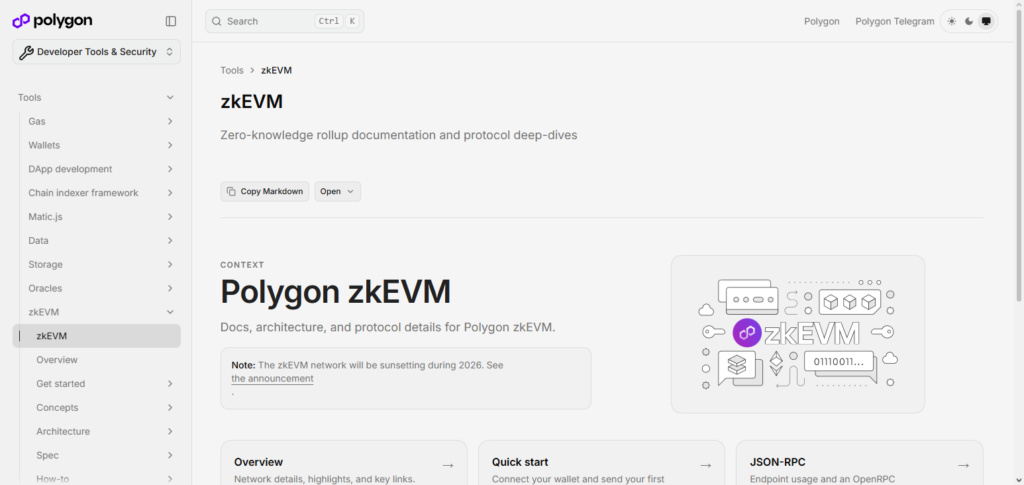Collapse the zkEVM sidebar section
The width and height of the screenshot is (1024, 485).
pos(170,312)
